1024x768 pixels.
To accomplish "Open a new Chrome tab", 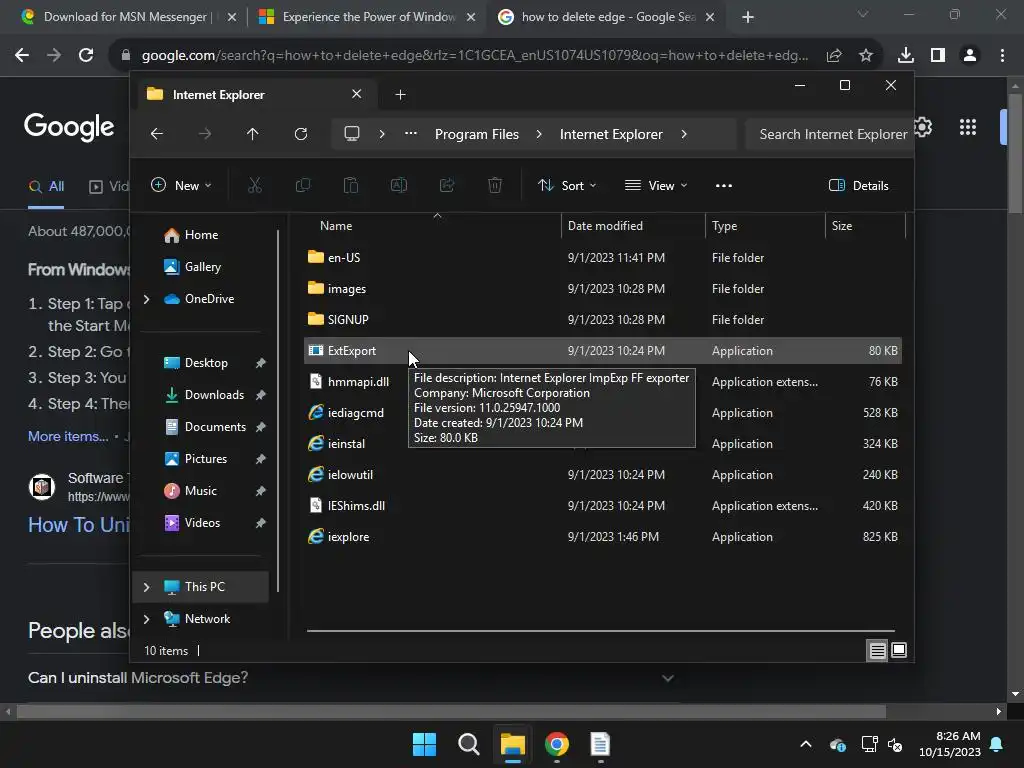I will tap(748, 17).
